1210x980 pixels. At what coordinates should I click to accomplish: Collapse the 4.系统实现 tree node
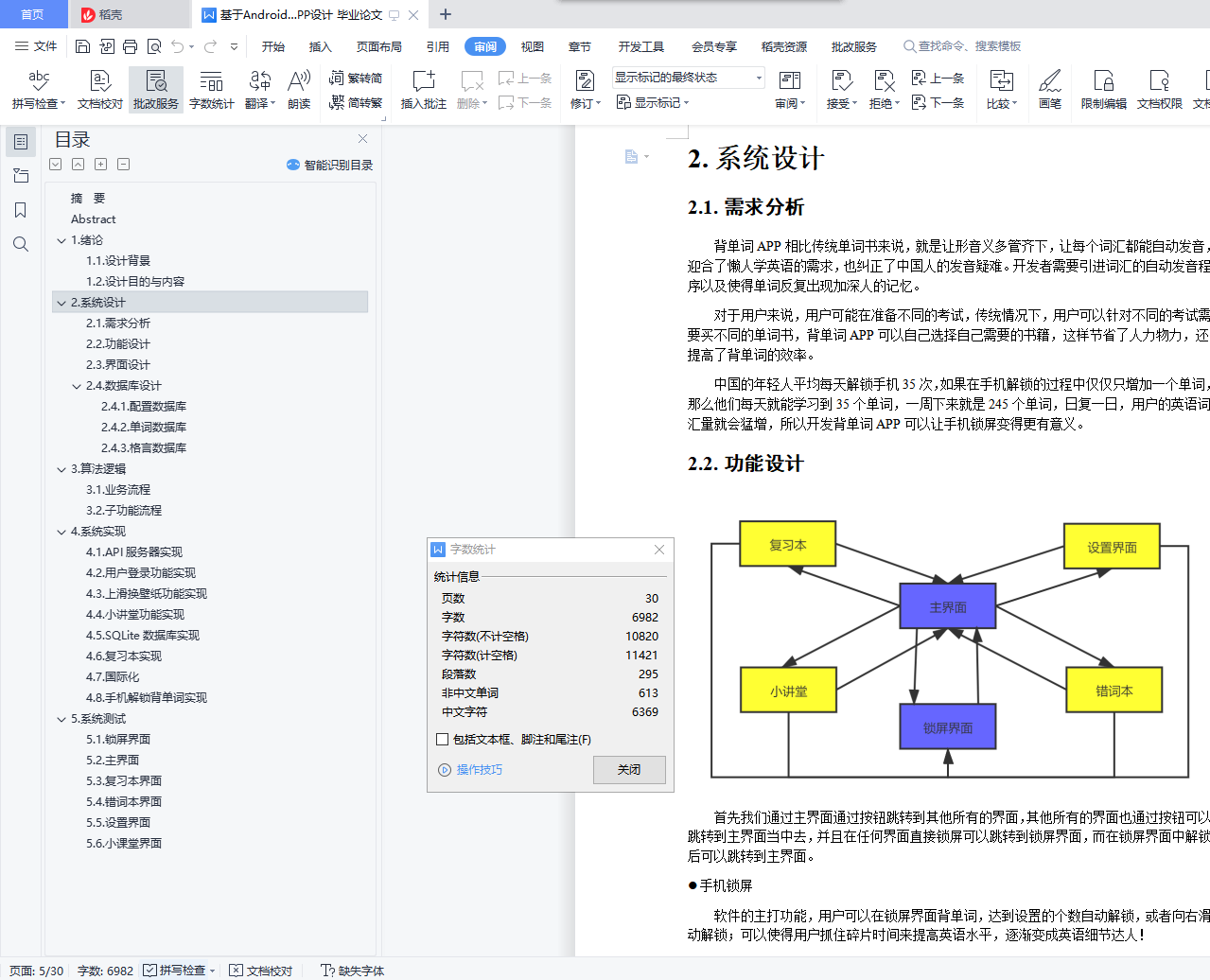pos(61,532)
